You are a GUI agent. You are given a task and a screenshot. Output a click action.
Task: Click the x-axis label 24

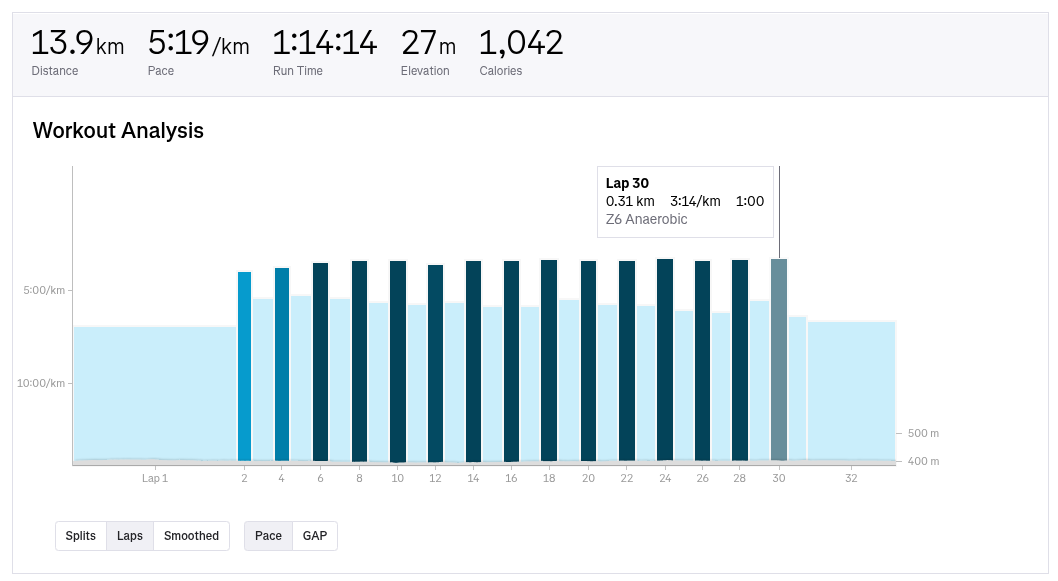(665, 478)
